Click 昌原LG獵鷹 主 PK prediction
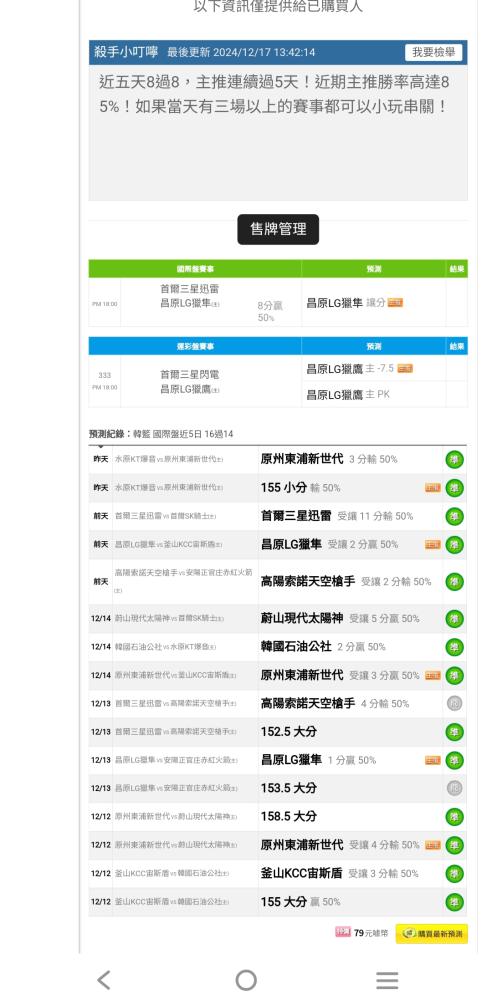Viewport: 492px width, 1000px height. coord(348,395)
